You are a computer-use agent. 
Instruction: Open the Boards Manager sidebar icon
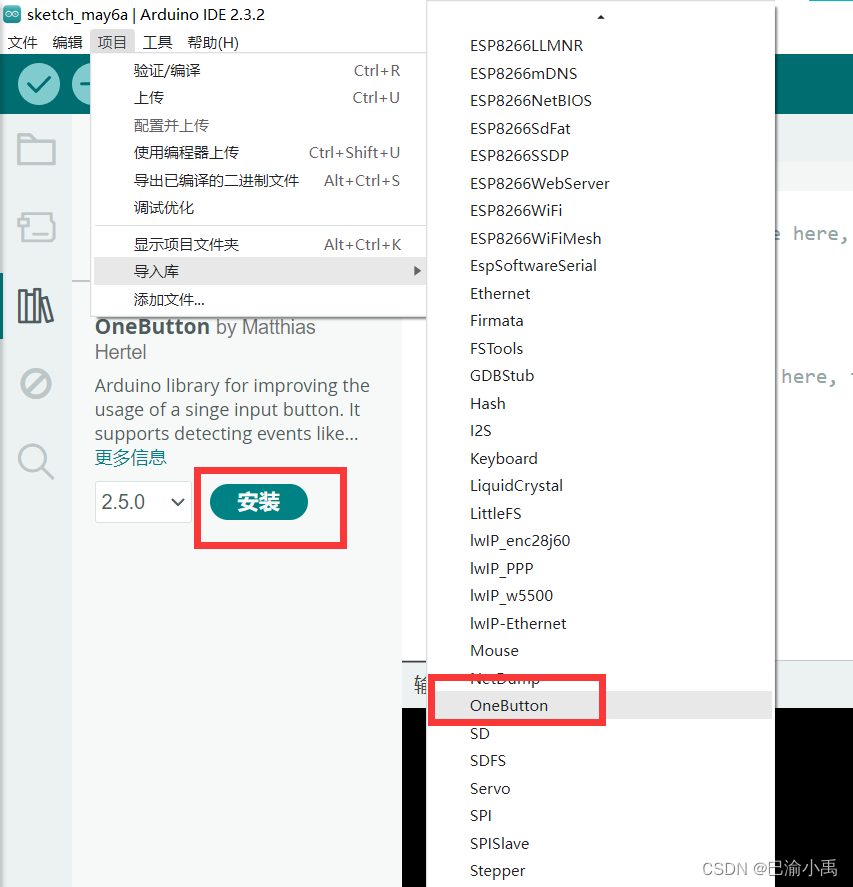(x=36, y=227)
